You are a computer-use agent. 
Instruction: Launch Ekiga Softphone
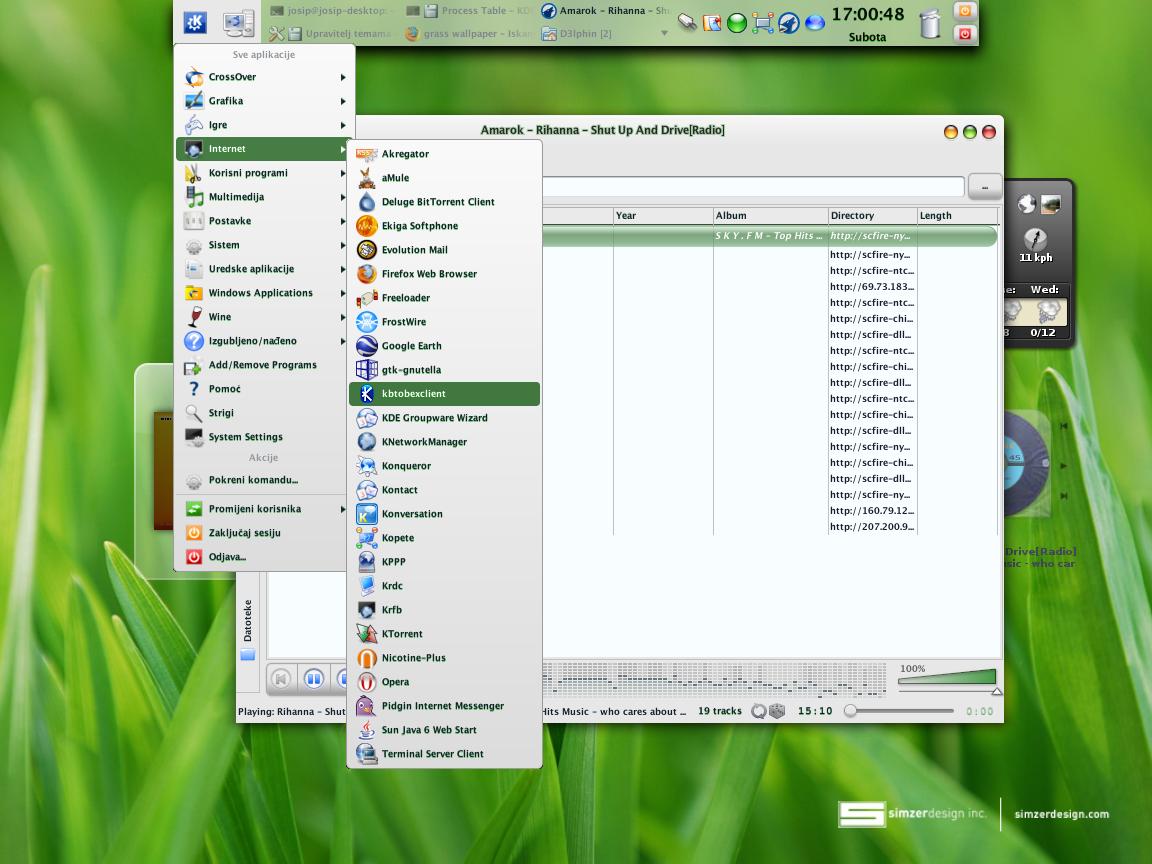point(444,226)
